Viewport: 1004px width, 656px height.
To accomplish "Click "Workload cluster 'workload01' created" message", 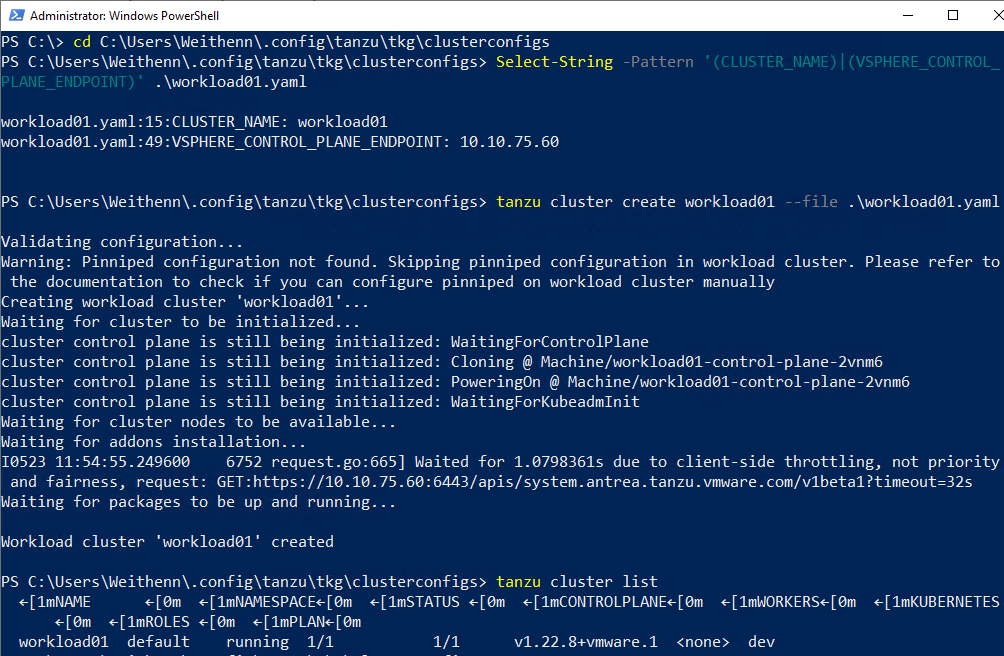I will (167, 542).
